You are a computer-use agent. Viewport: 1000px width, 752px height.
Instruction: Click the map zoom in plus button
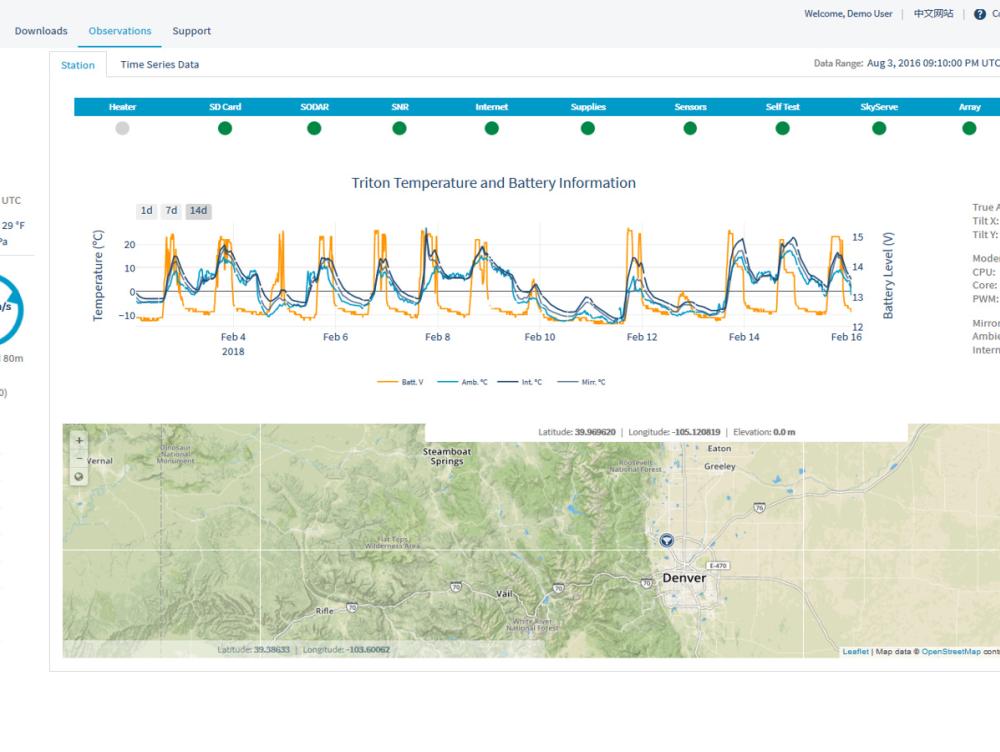(x=80, y=441)
